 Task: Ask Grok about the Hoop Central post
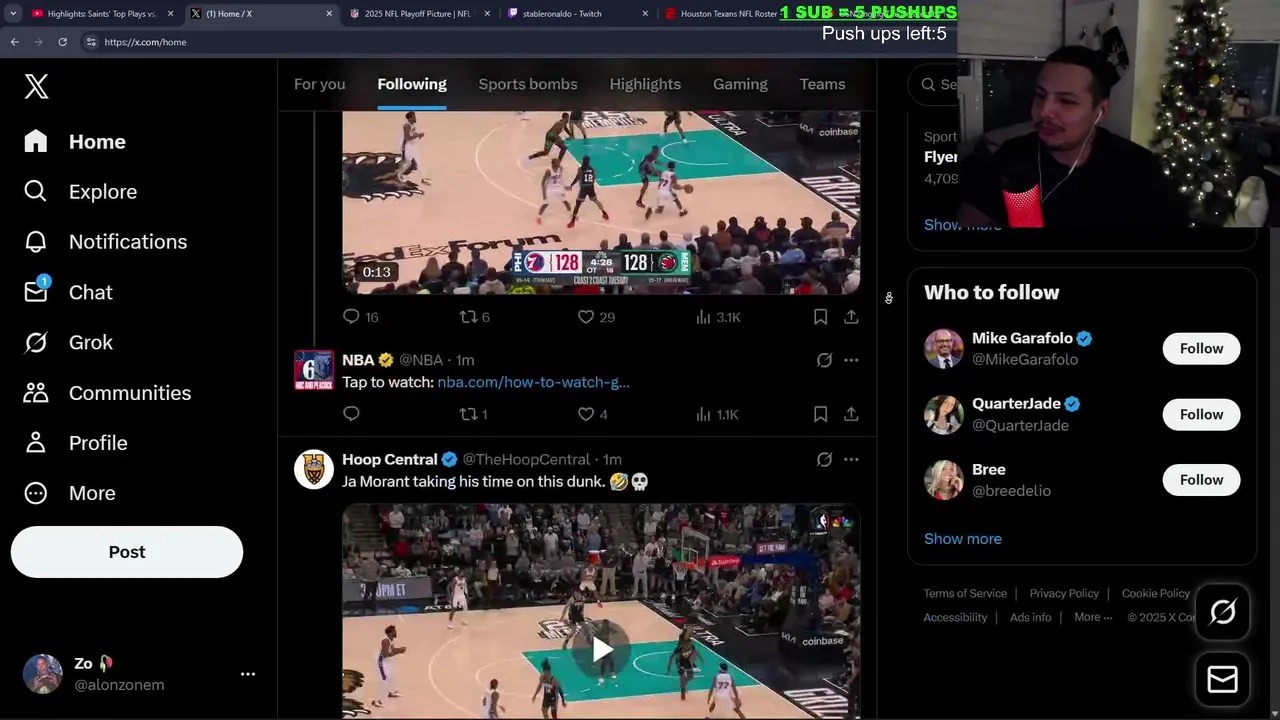tap(824, 460)
